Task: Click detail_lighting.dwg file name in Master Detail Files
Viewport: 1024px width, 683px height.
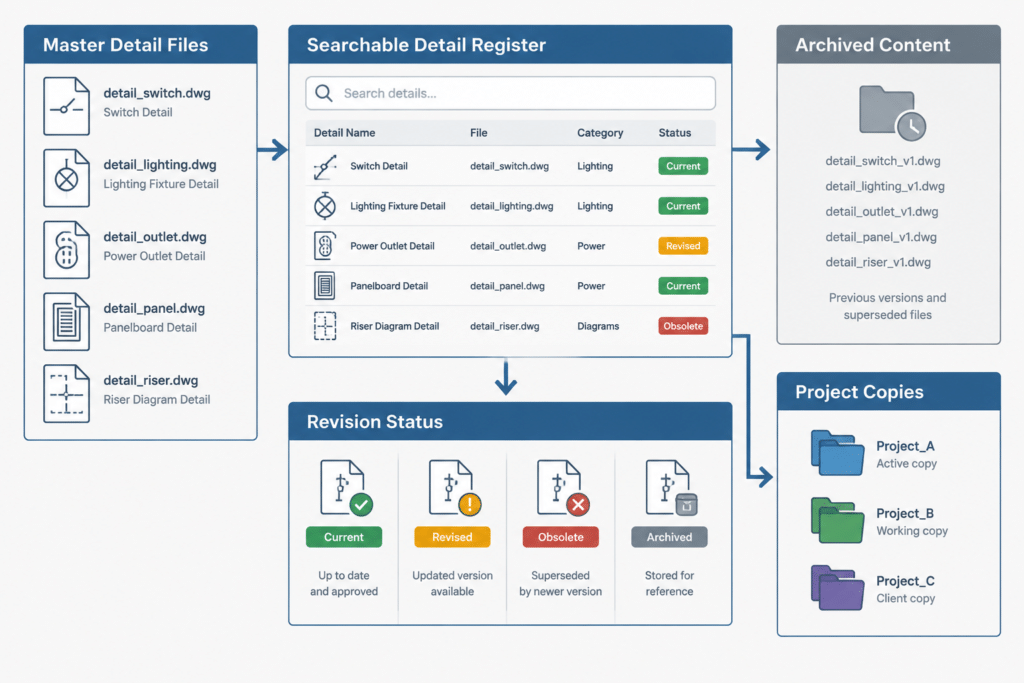Action: [x=160, y=165]
